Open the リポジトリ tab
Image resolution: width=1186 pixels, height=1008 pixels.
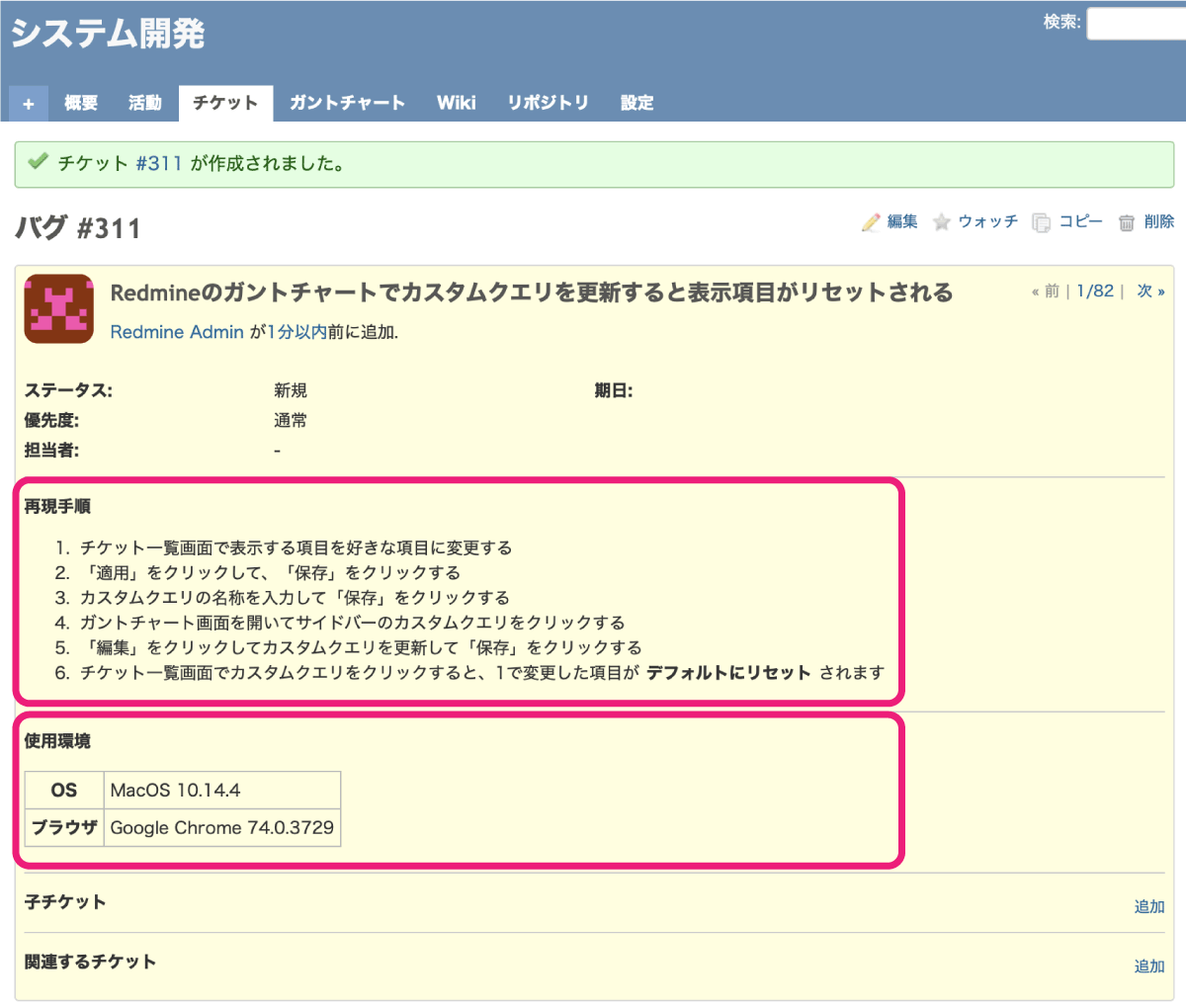pos(548,103)
